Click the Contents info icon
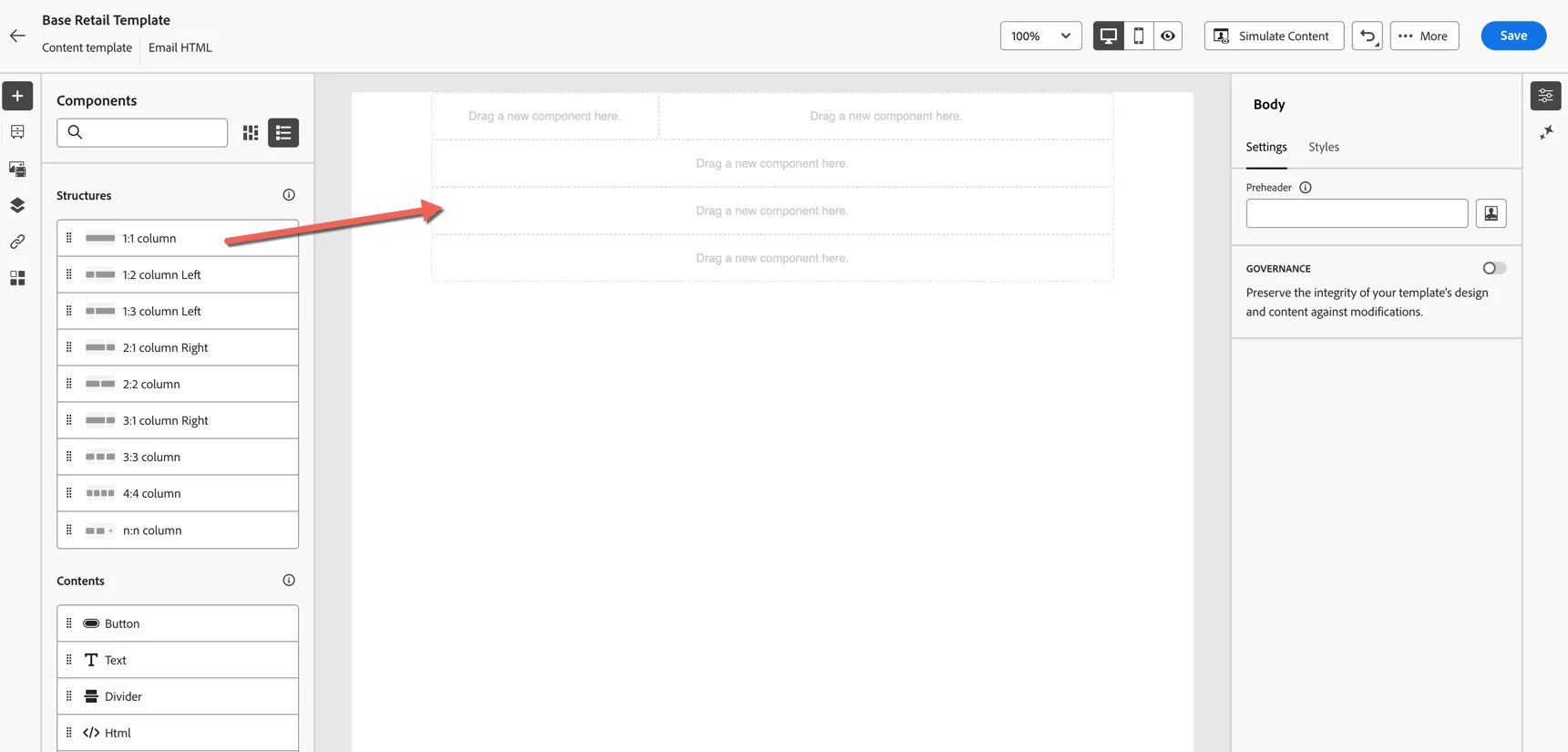 [289, 581]
